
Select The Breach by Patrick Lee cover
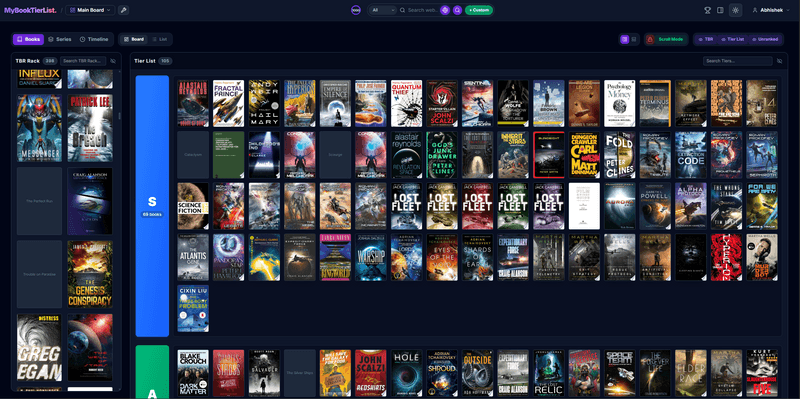(x=90, y=128)
